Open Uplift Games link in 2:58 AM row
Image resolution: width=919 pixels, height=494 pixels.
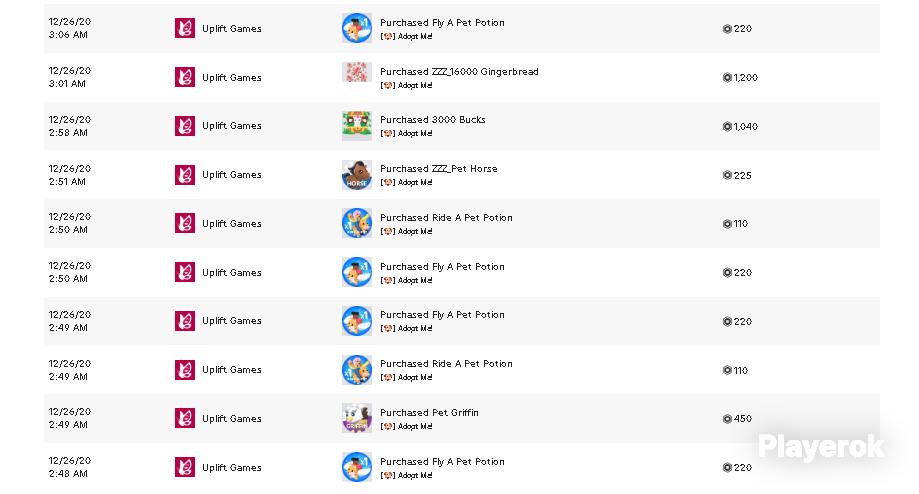point(232,126)
